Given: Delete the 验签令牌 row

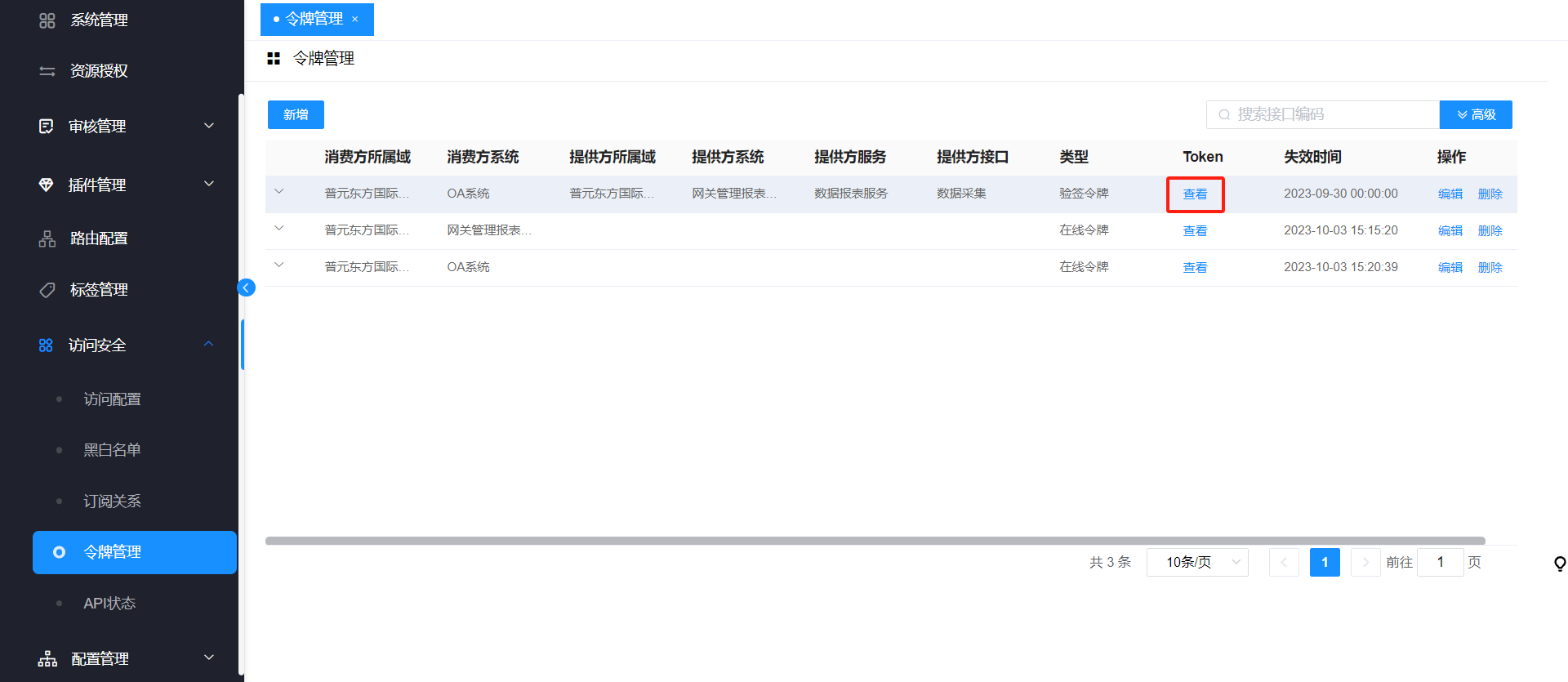Looking at the screenshot, I should (1490, 194).
